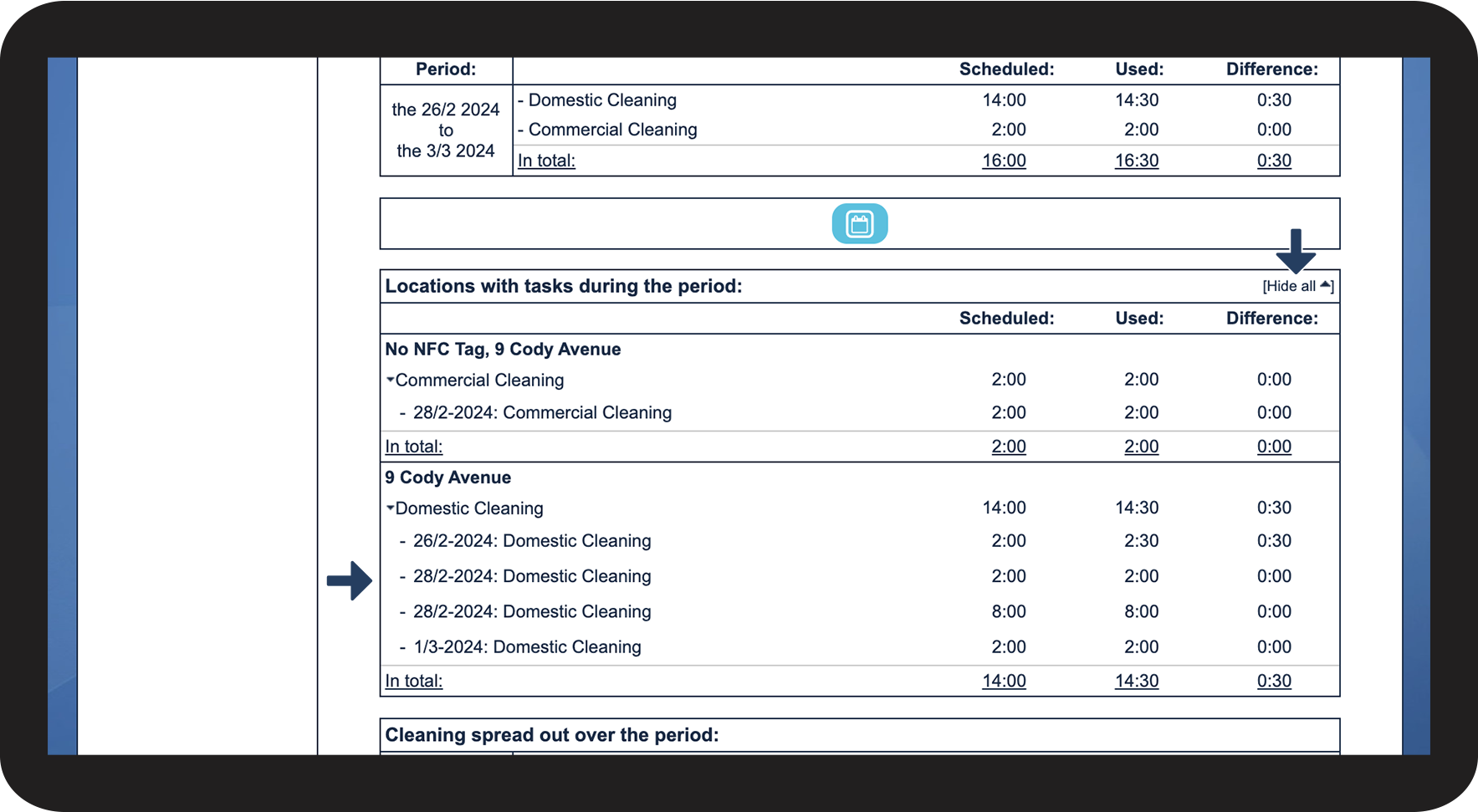Open the blue calendar icon button
The height and width of the screenshot is (812, 1478).
pyautogui.click(x=859, y=223)
